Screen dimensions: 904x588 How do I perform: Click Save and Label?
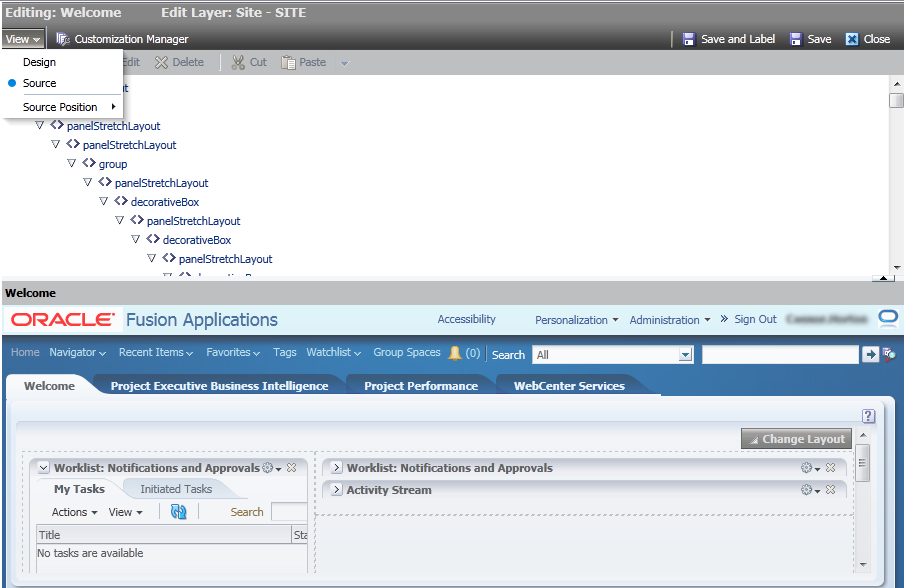(x=729, y=39)
